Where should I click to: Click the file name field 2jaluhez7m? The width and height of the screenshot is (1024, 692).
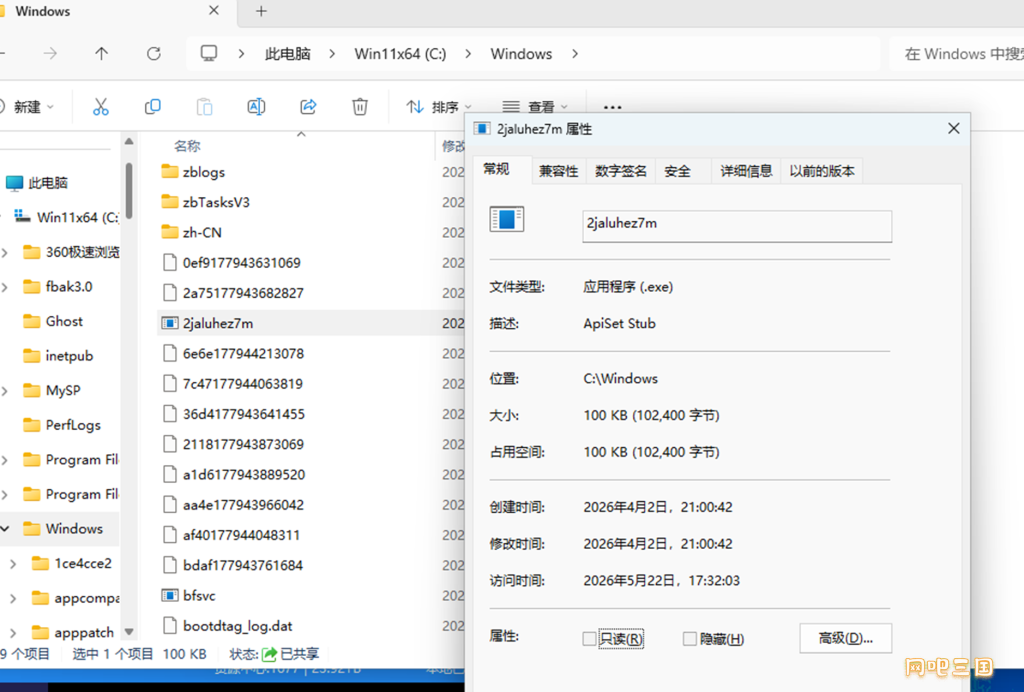(x=737, y=226)
